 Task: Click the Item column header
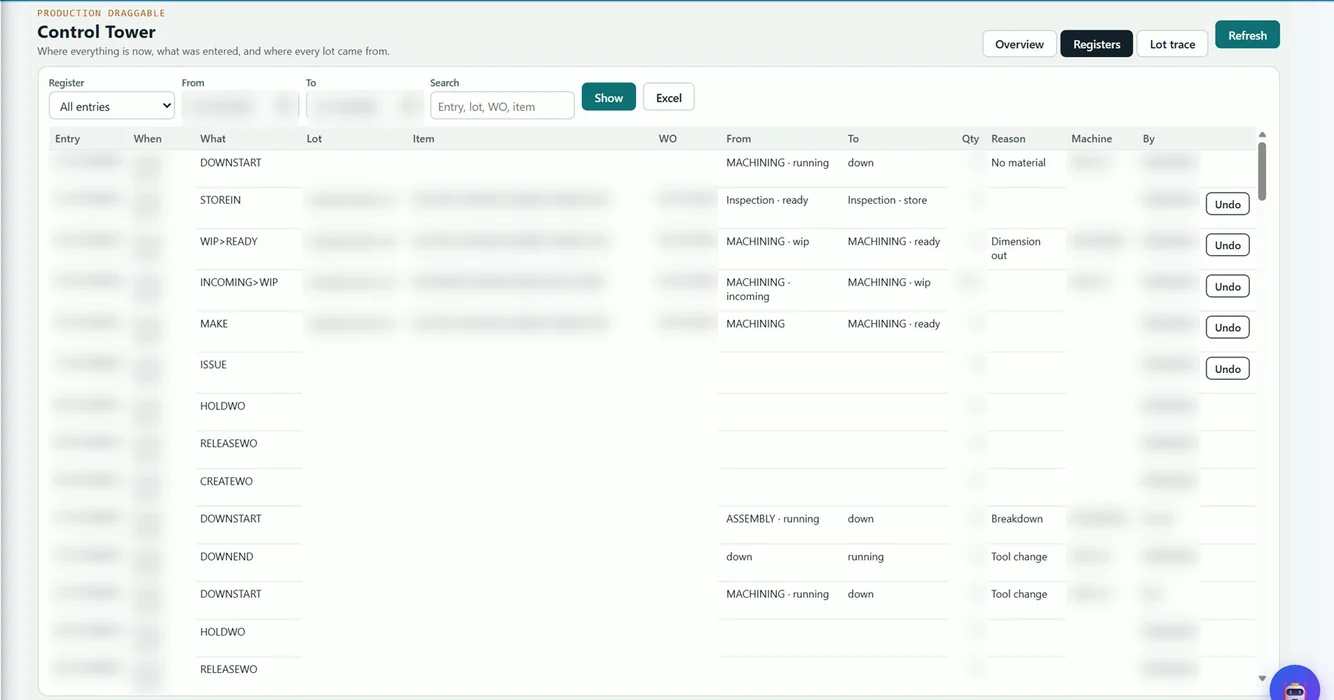[423, 139]
